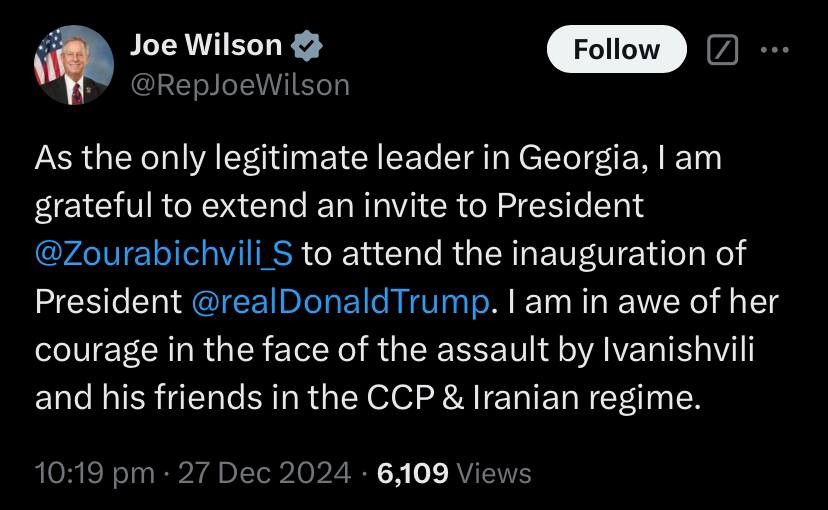Open Joe Wilson's profile picture
Image resolution: width=828 pixels, height=510 pixels.
pyautogui.click(x=74, y=66)
